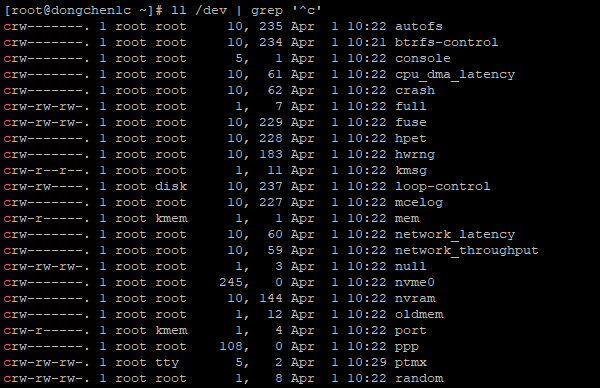This screenshot has height=388, width=600.
Task: Click the tty group of ptmx
Action: [167, 363]
